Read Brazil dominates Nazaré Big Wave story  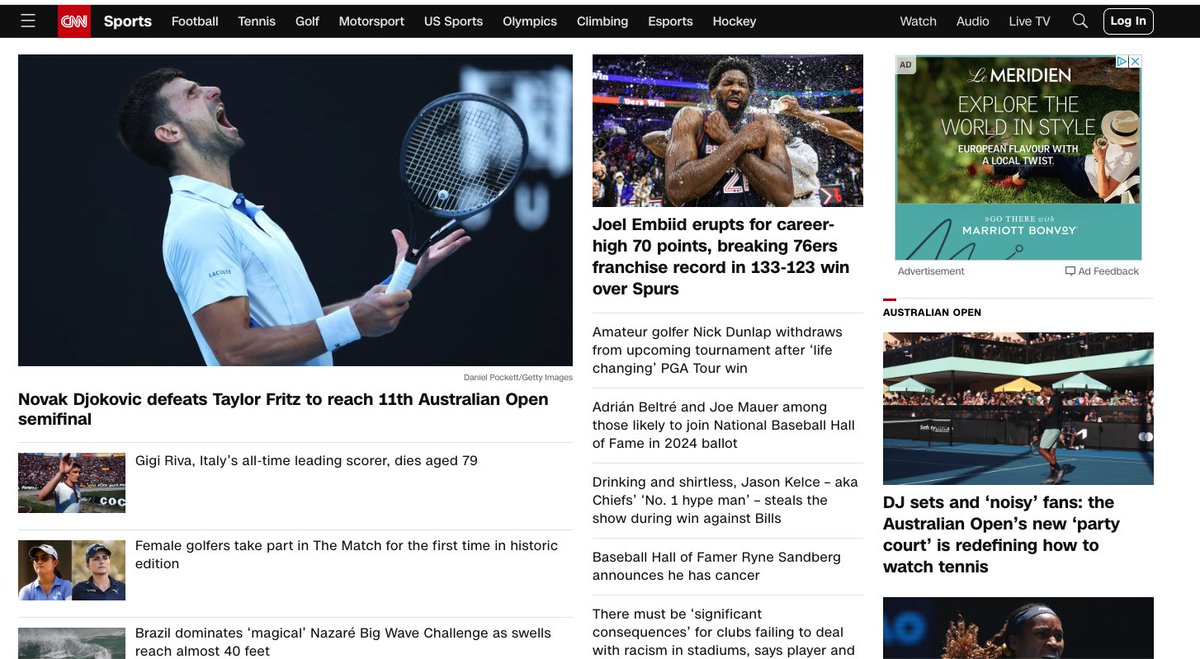pyautogui.click(x=343, y=641)
